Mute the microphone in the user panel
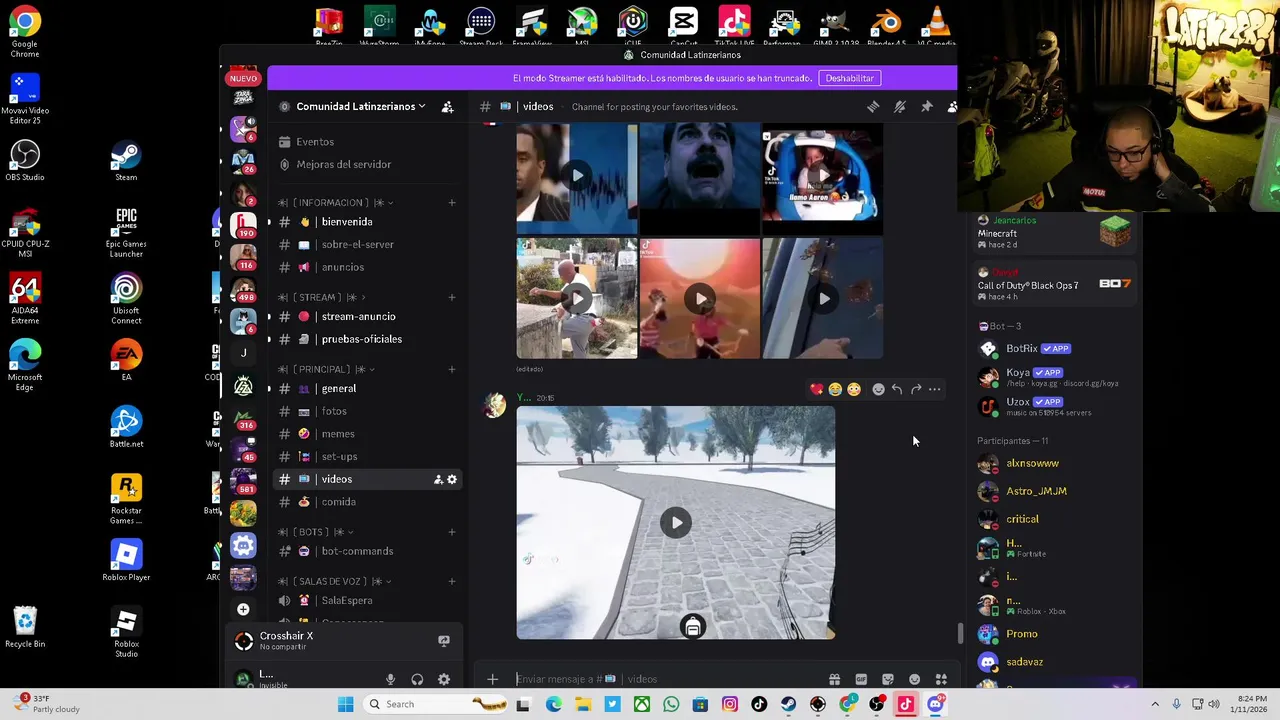The image size is (1280, 720). (391, 679)
